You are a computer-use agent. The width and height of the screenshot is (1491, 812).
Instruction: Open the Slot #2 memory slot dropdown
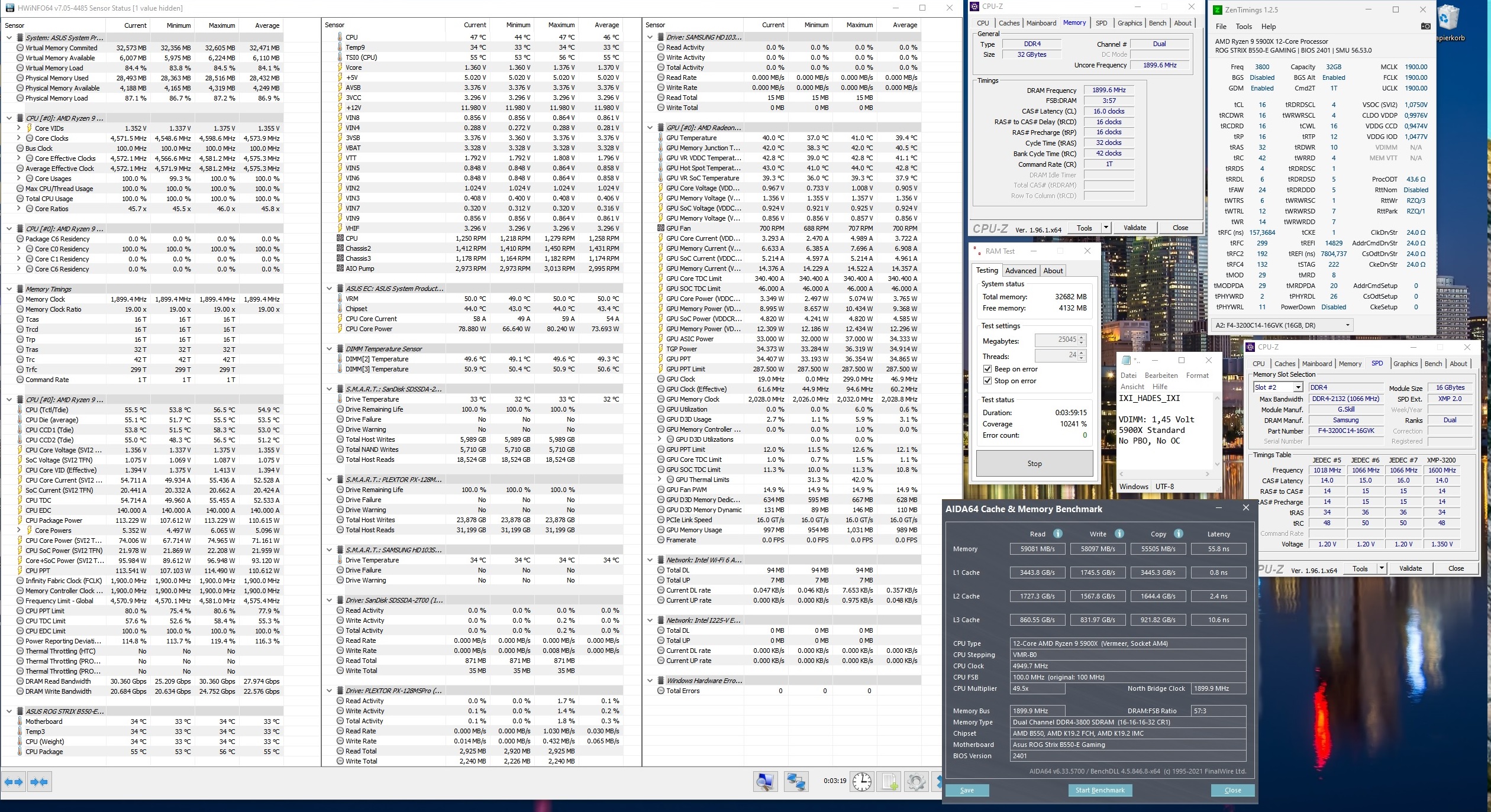[1298, 387]
